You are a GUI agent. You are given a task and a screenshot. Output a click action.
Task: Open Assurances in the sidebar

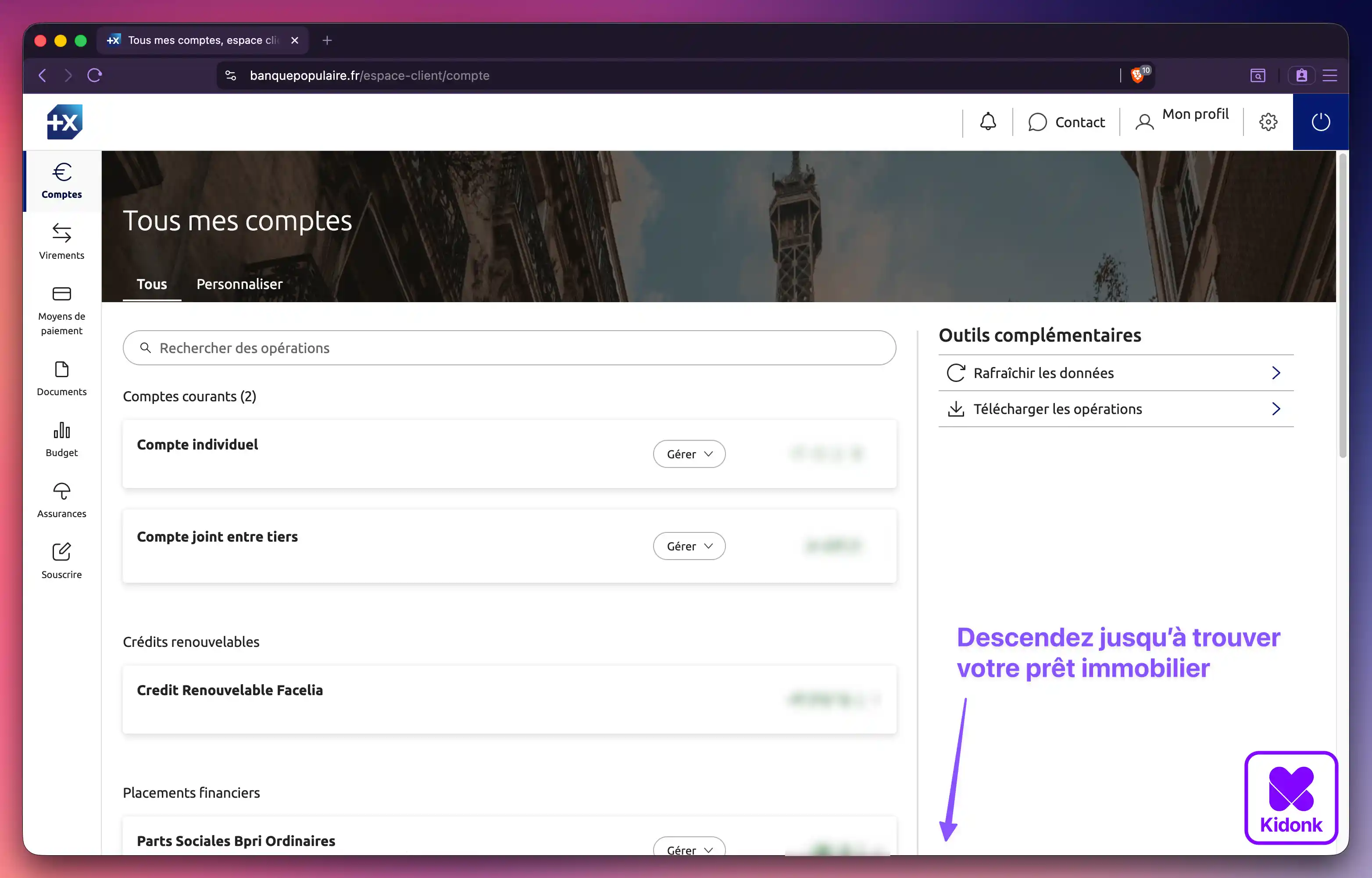click(61, 500)
